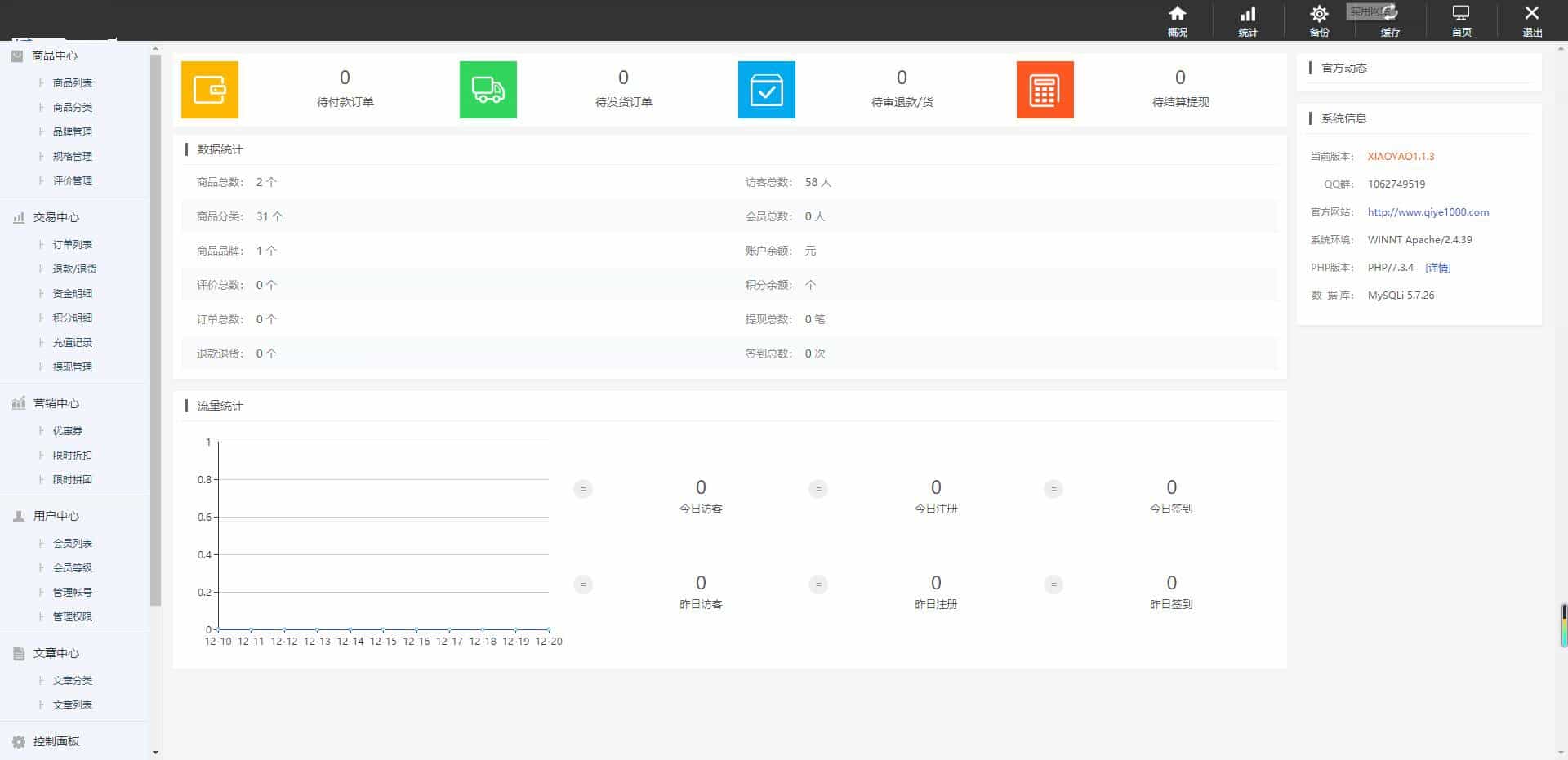Log out using the 退出 icon
Image resolution: width=1568 pixels, height=760 pixels.
click(x=1532, y=21)
